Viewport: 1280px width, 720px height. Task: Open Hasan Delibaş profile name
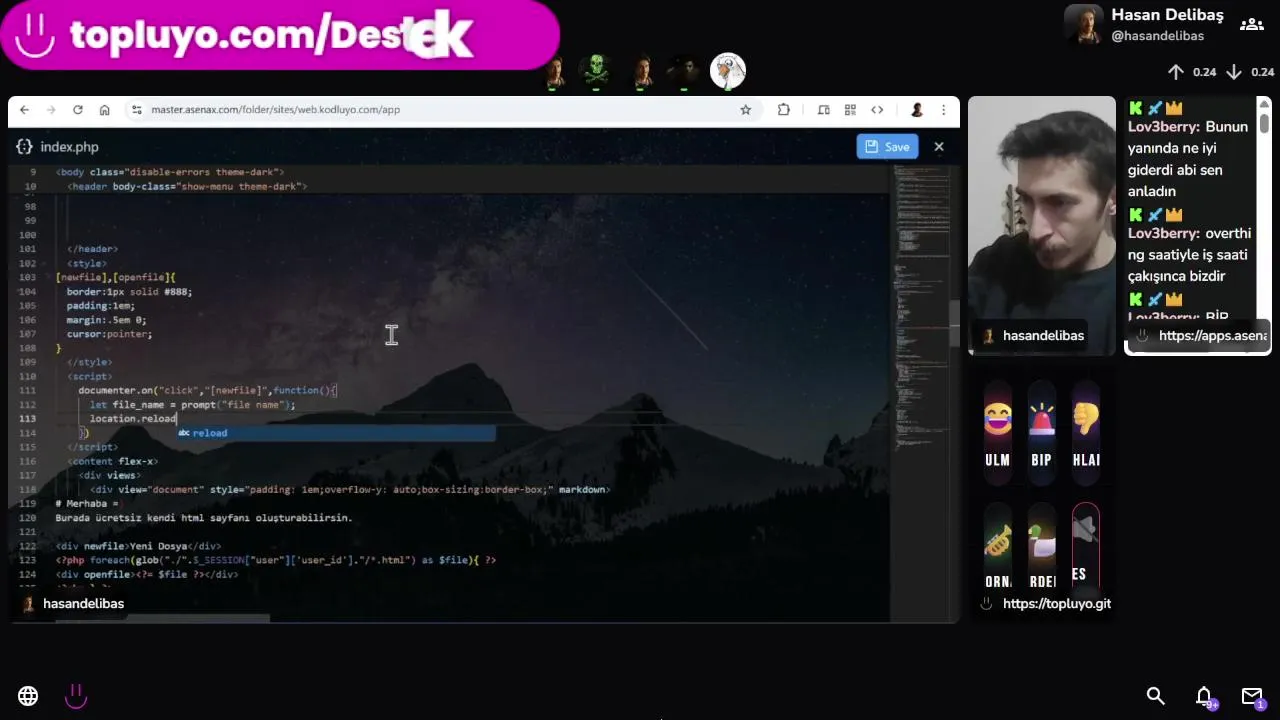(1167, 15)
